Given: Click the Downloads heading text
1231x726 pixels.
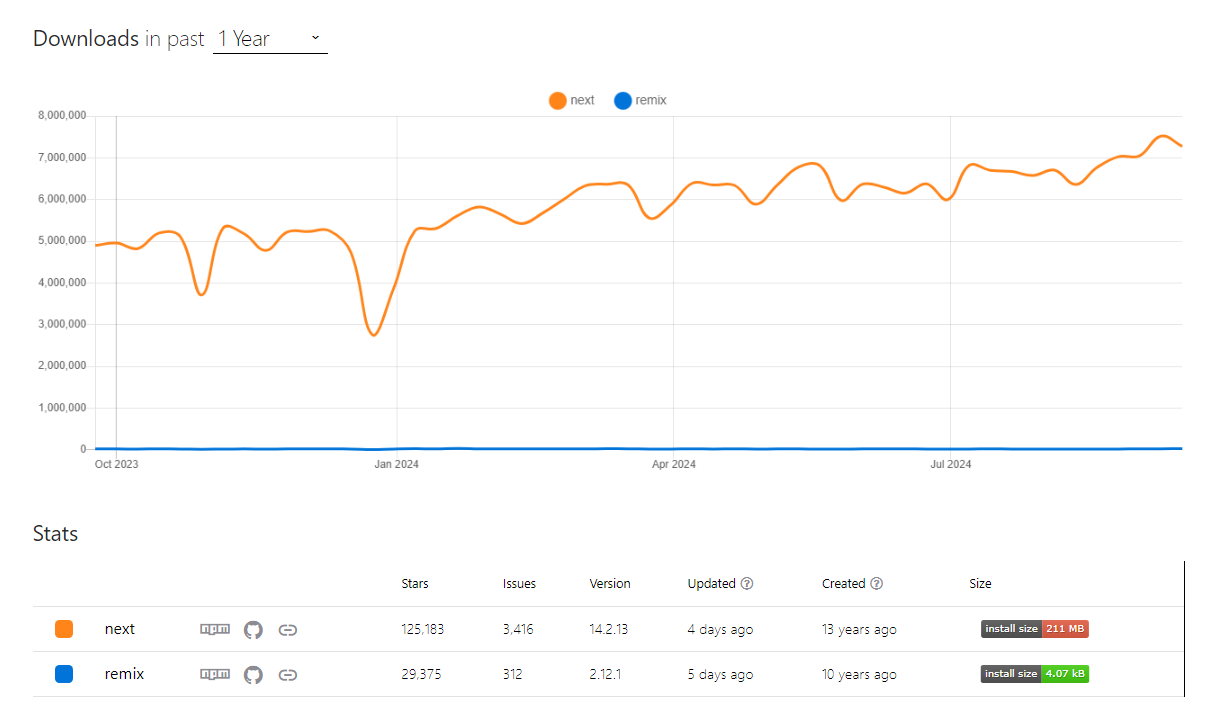Looking at the screenshot, I should click(x=86, y=39).
